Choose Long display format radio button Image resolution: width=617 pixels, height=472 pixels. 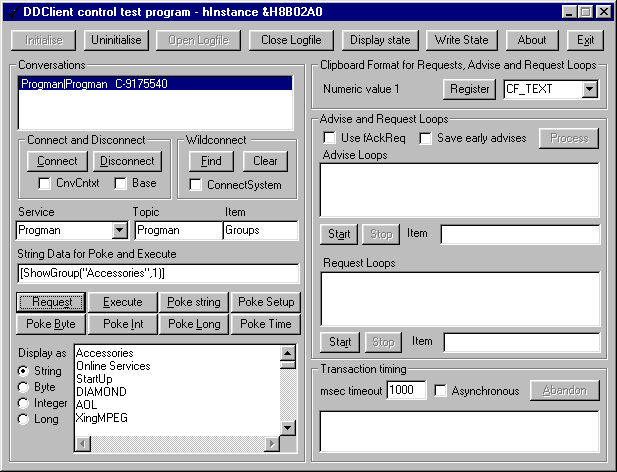click(x=24, y=419)
